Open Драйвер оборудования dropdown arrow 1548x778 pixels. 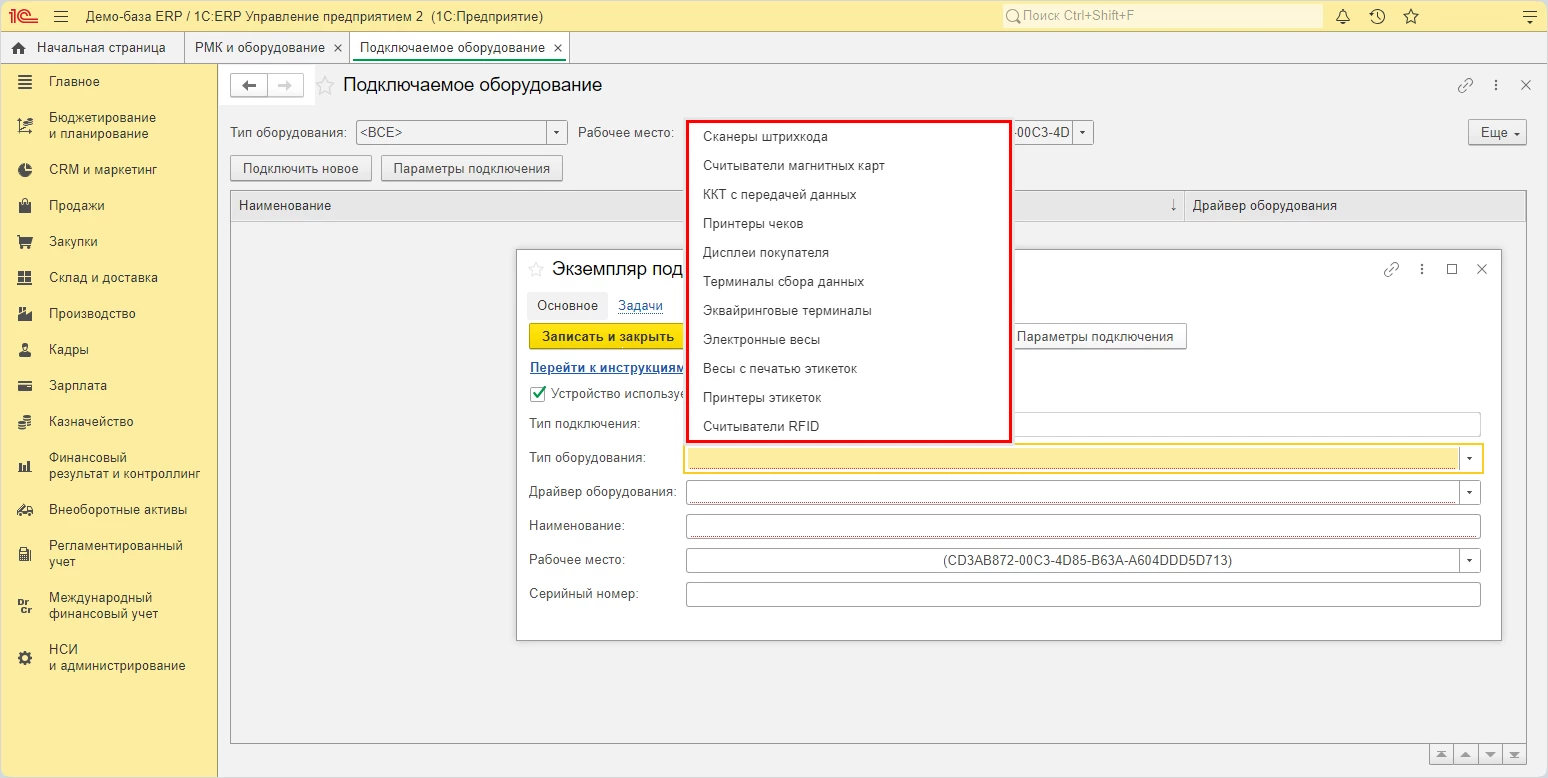1469,492
